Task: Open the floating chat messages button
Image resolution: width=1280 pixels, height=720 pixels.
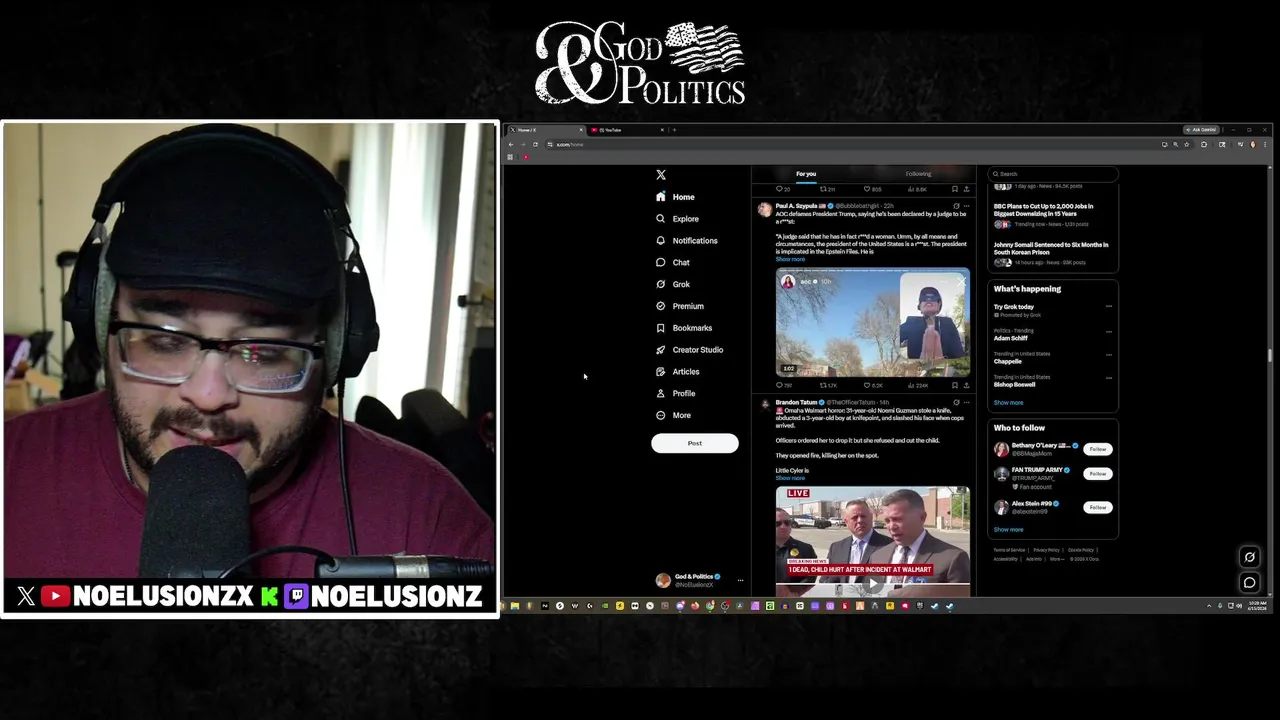Action: pyautogui.click(x=1249, y=582)
